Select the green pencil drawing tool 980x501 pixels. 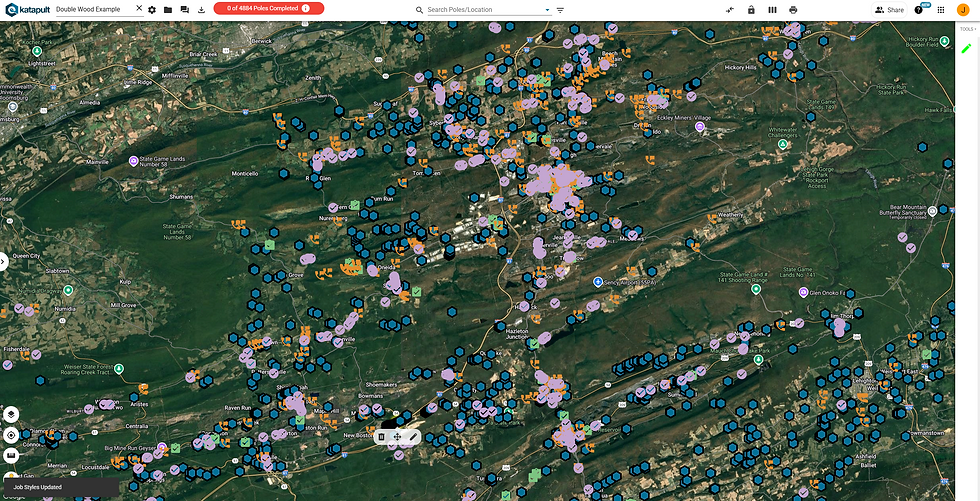pyautogui.click(x=967, y=48)
